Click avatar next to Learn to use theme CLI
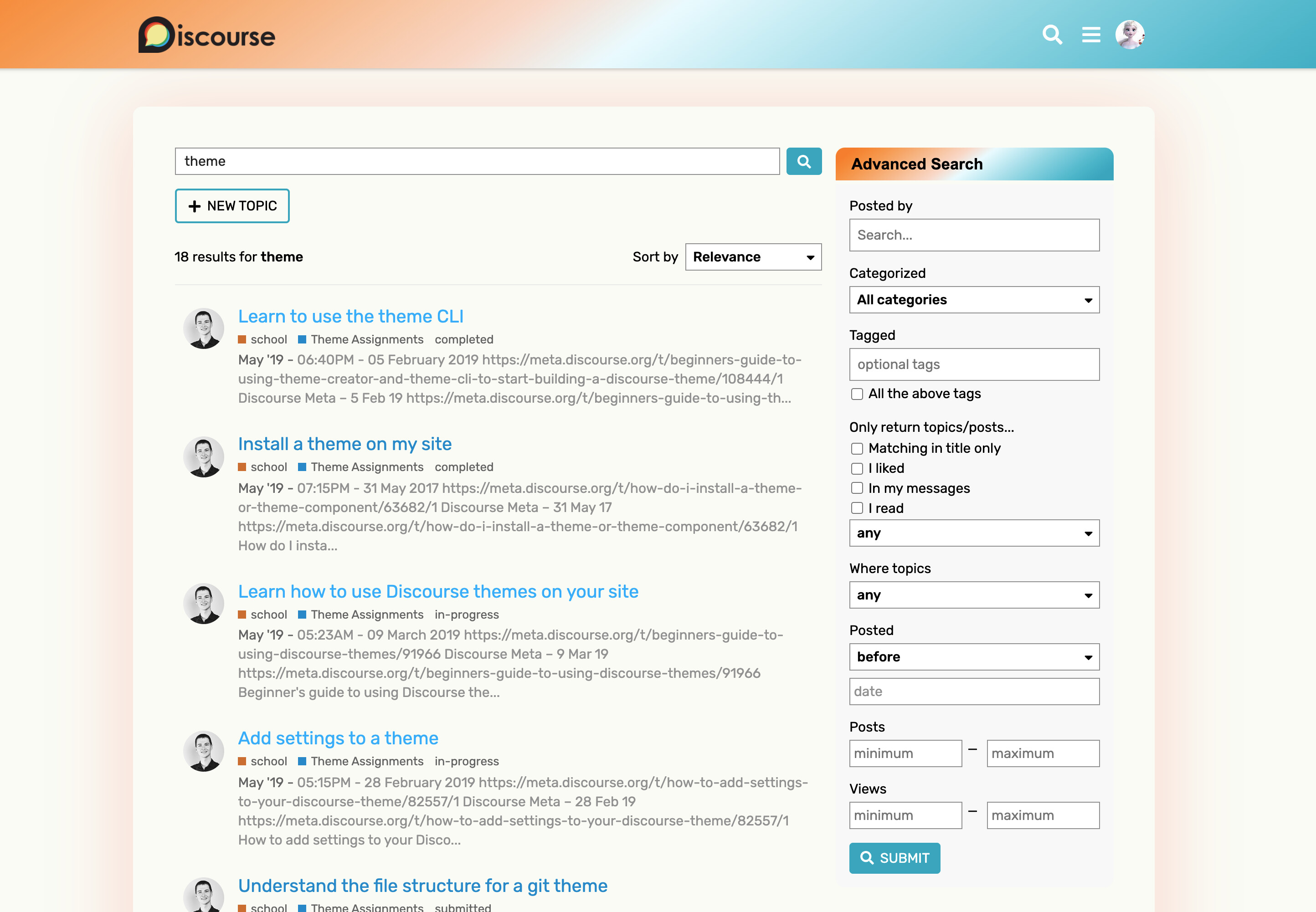1316x912 pixels. 203,328
